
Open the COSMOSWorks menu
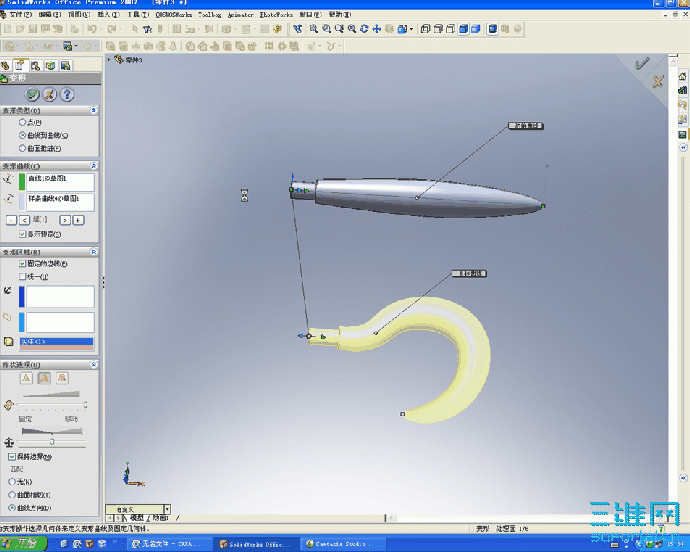click(x=174, y=15)
